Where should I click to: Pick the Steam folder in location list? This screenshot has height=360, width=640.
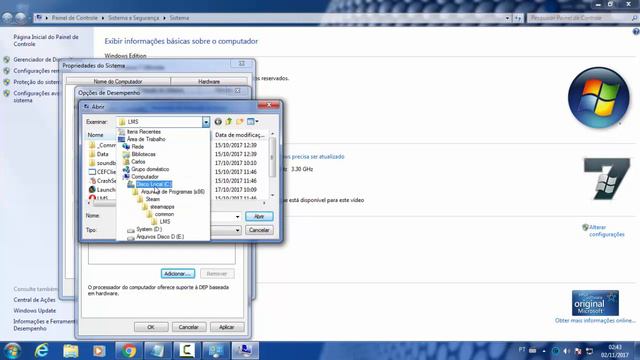(x=153, y=199)
